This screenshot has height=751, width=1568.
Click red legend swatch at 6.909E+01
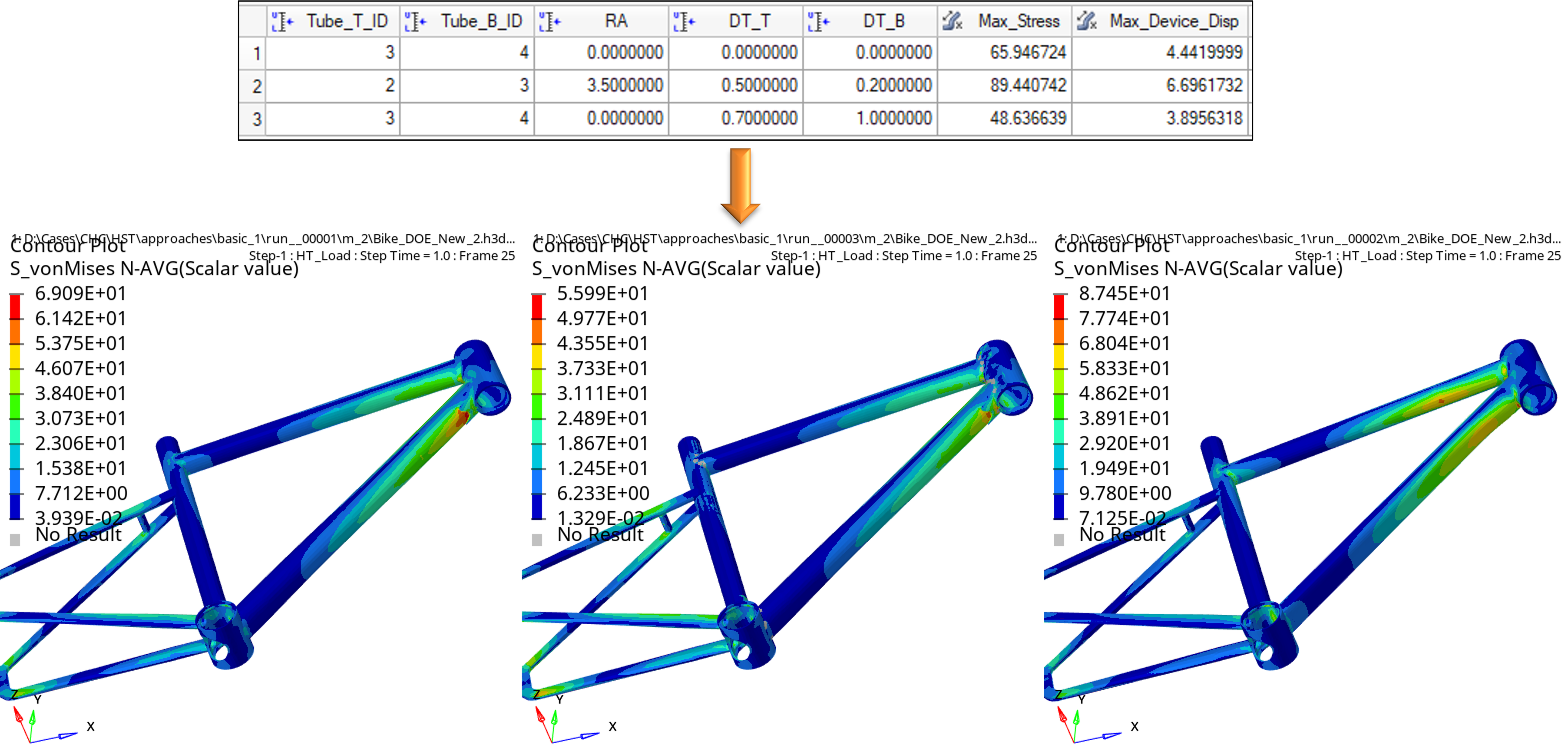(x=15, y=308)
